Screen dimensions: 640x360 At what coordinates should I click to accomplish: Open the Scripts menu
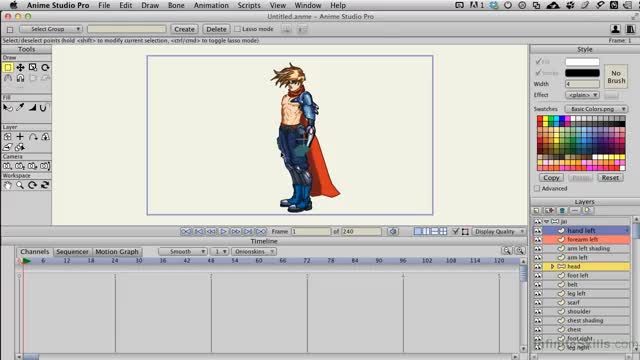(249, 5)
